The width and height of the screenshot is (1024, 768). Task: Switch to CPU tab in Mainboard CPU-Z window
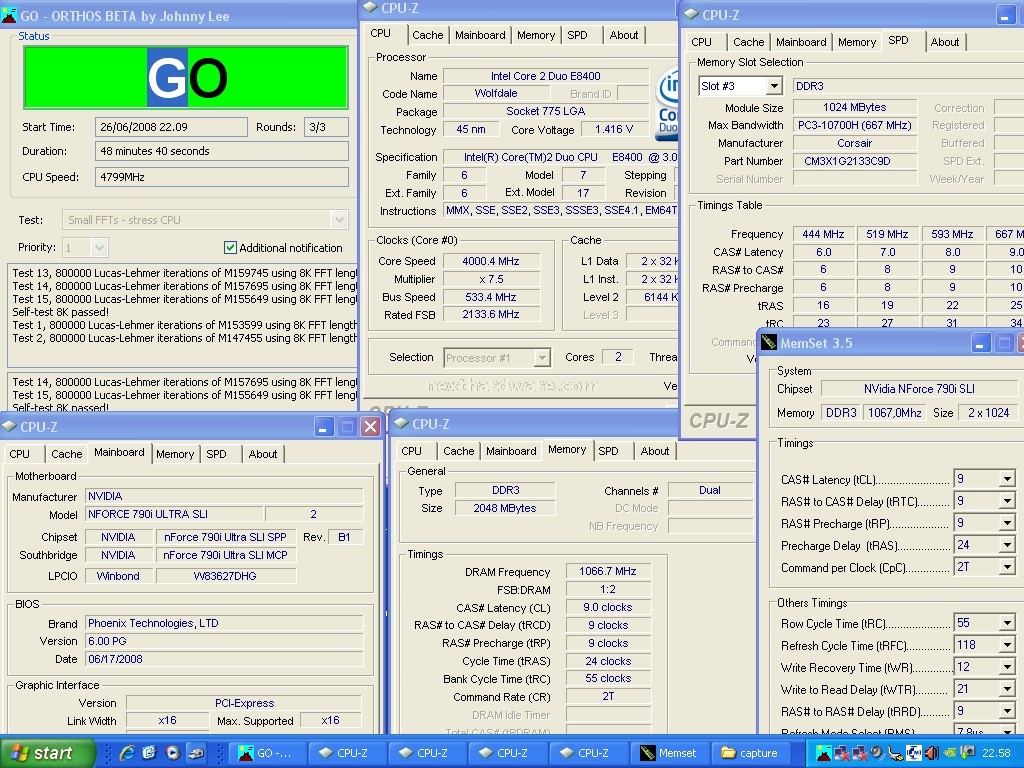20,454
